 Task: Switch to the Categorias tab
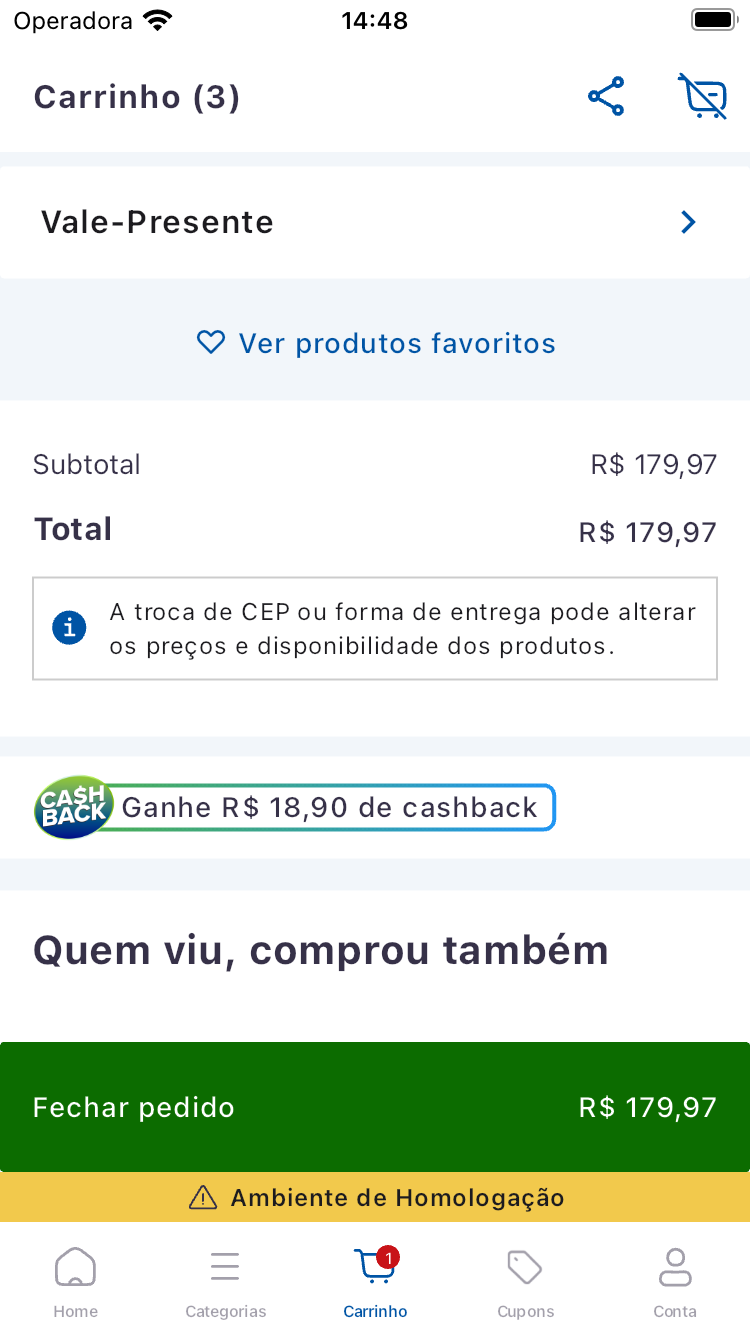(x=225, y=1281)
